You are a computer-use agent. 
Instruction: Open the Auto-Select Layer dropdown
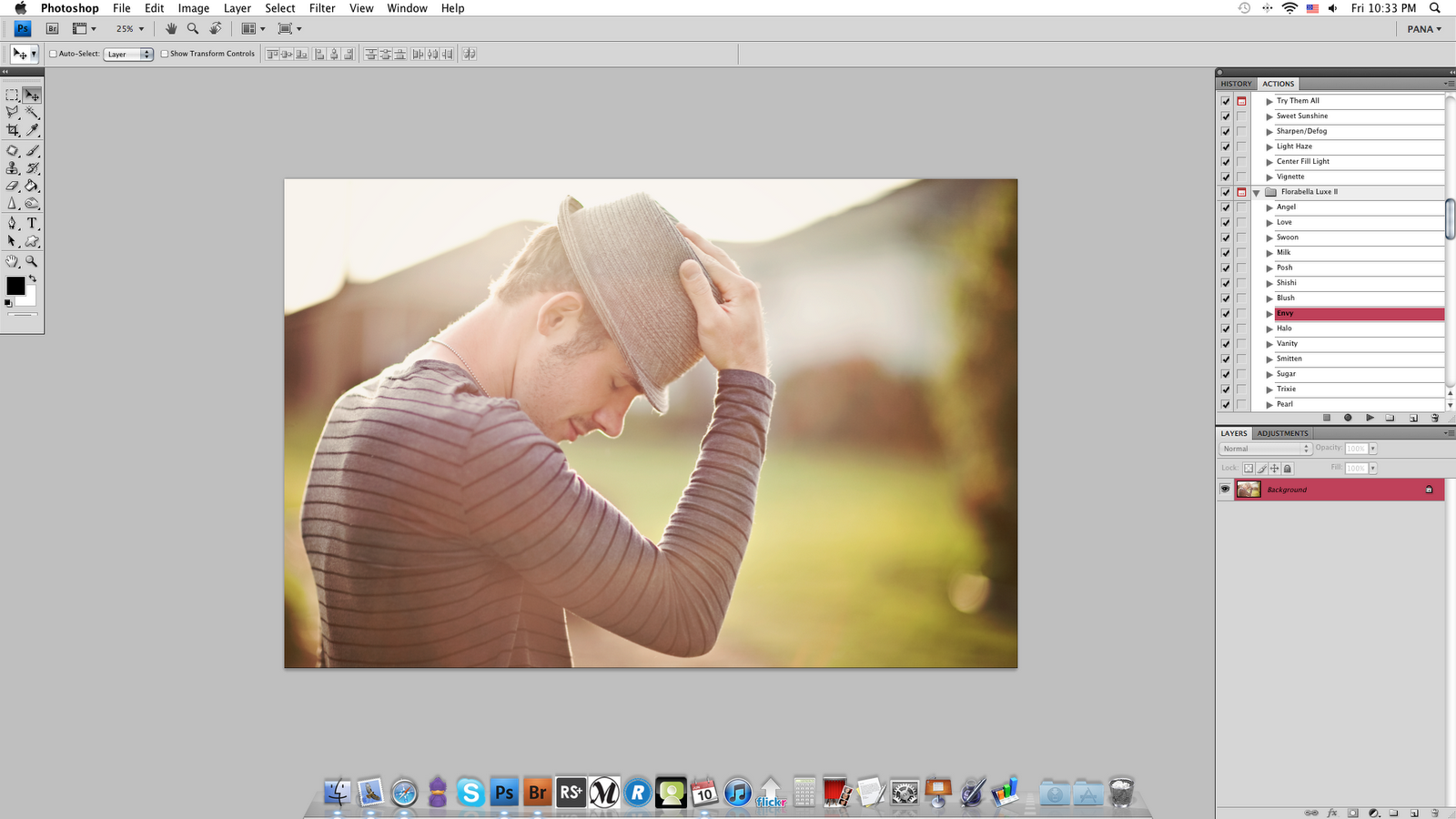tap(128, 55)
